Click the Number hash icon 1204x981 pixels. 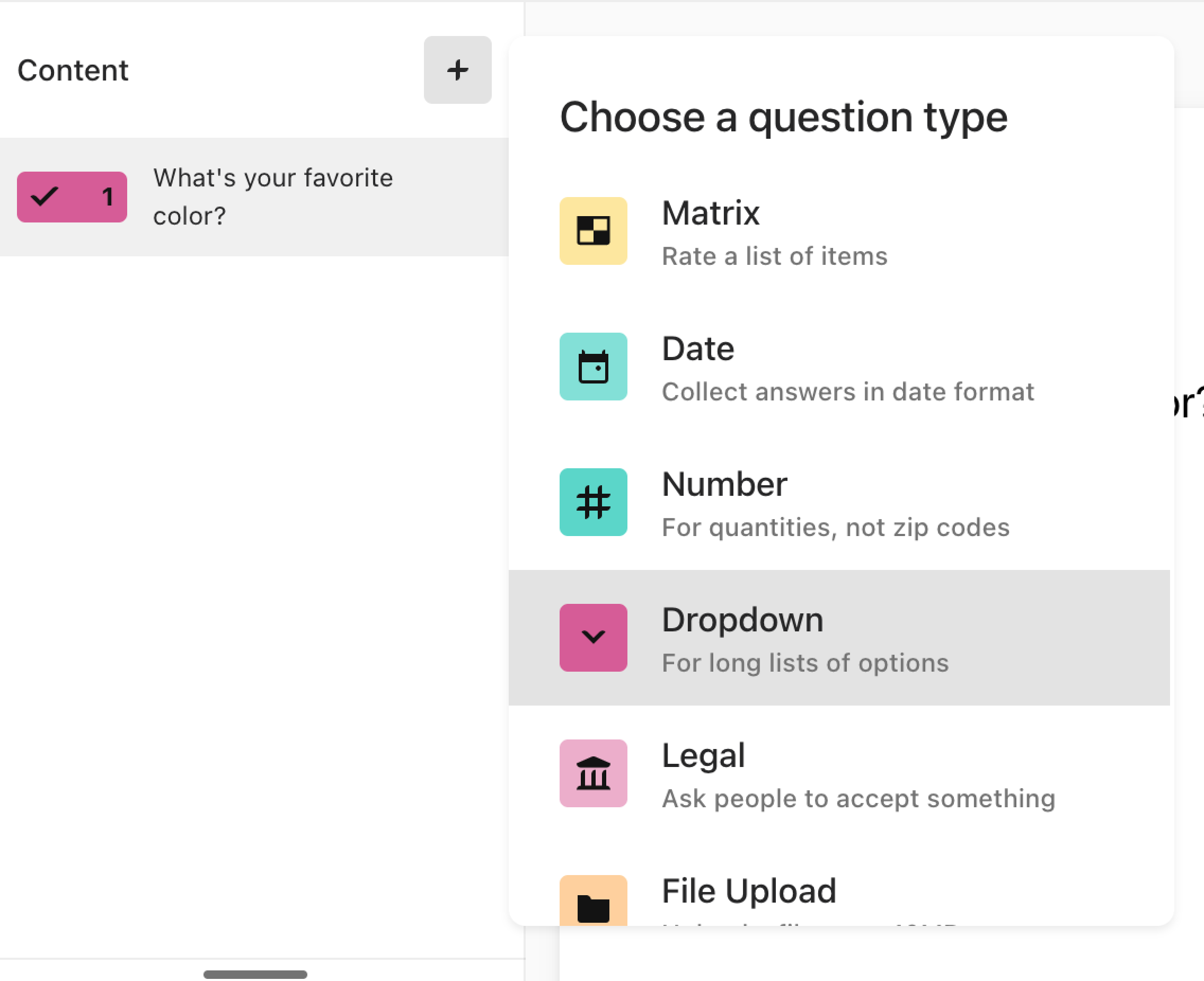[x=593, y=502]
